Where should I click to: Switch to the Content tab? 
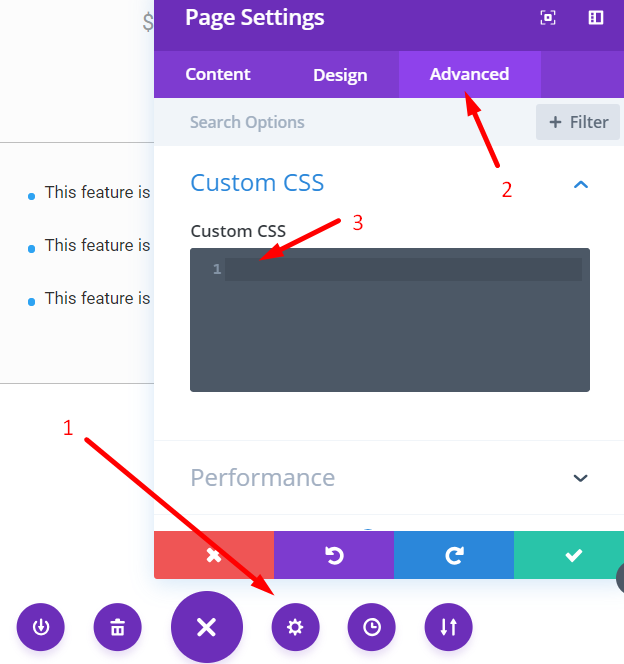(218, 74)
